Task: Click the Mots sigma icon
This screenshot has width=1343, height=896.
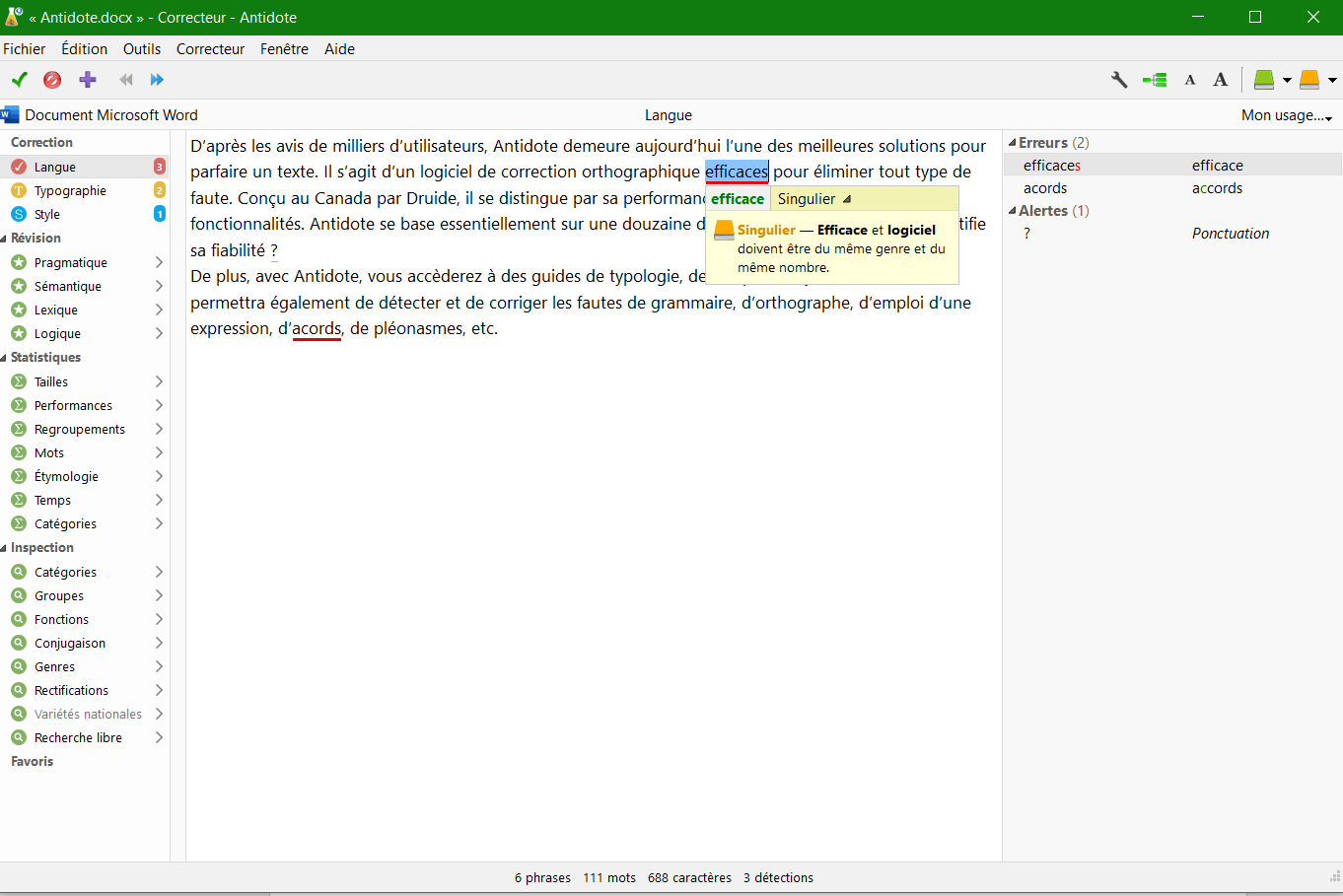Action: (x=19, y=453)
